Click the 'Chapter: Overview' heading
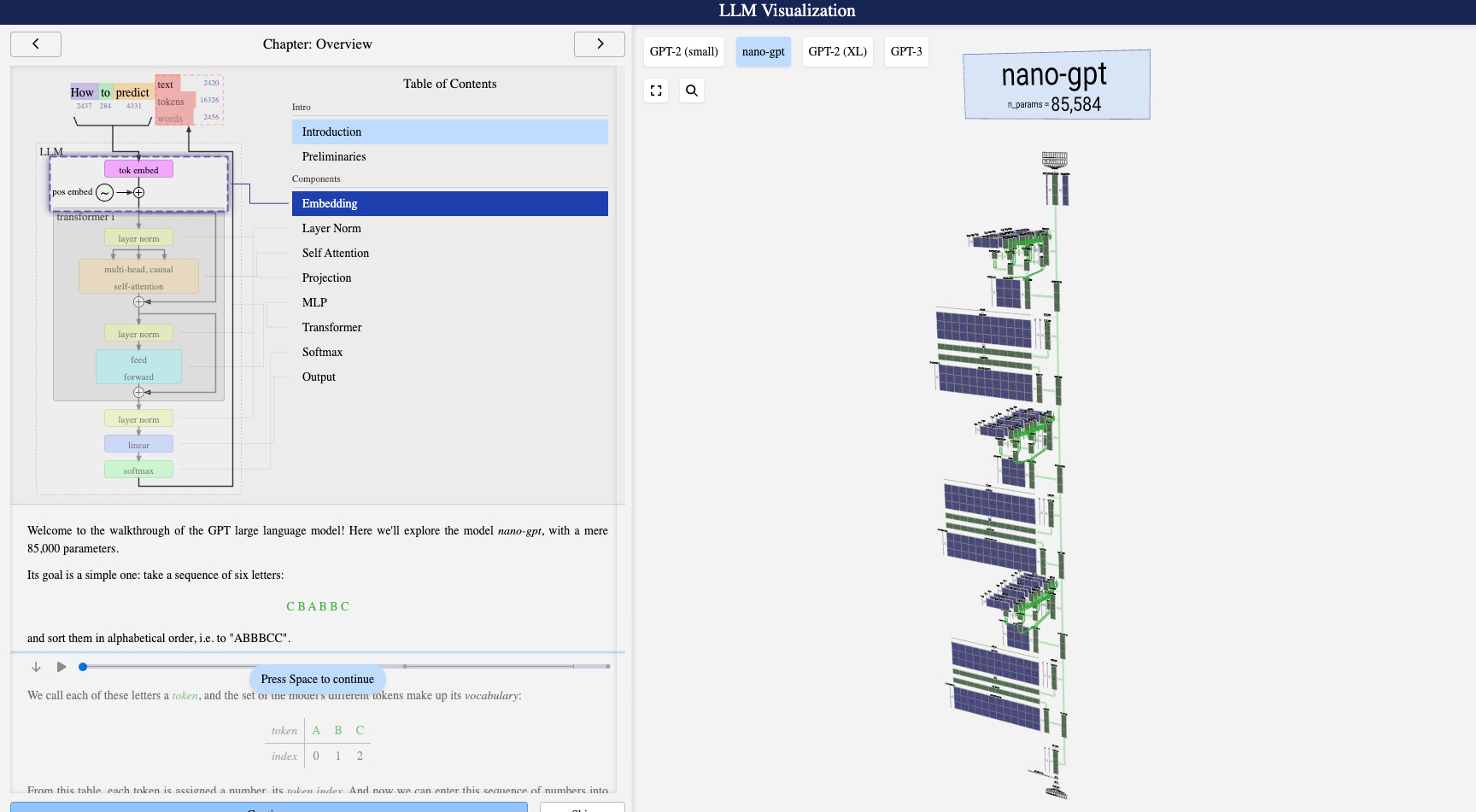Screen dimensions: 1476x812 318,44
